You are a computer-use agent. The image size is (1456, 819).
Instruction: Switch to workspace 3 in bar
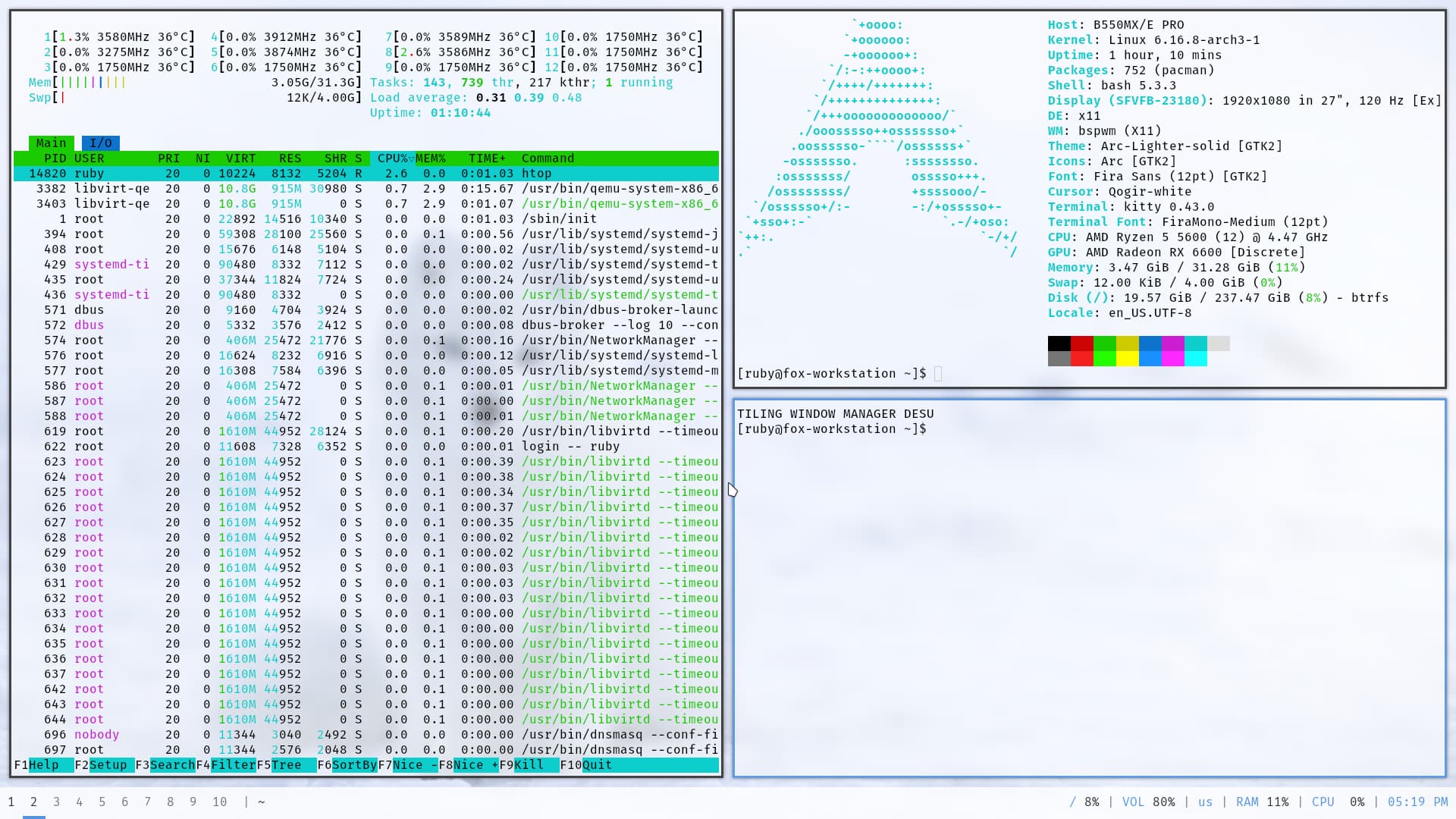pos(56,802)
